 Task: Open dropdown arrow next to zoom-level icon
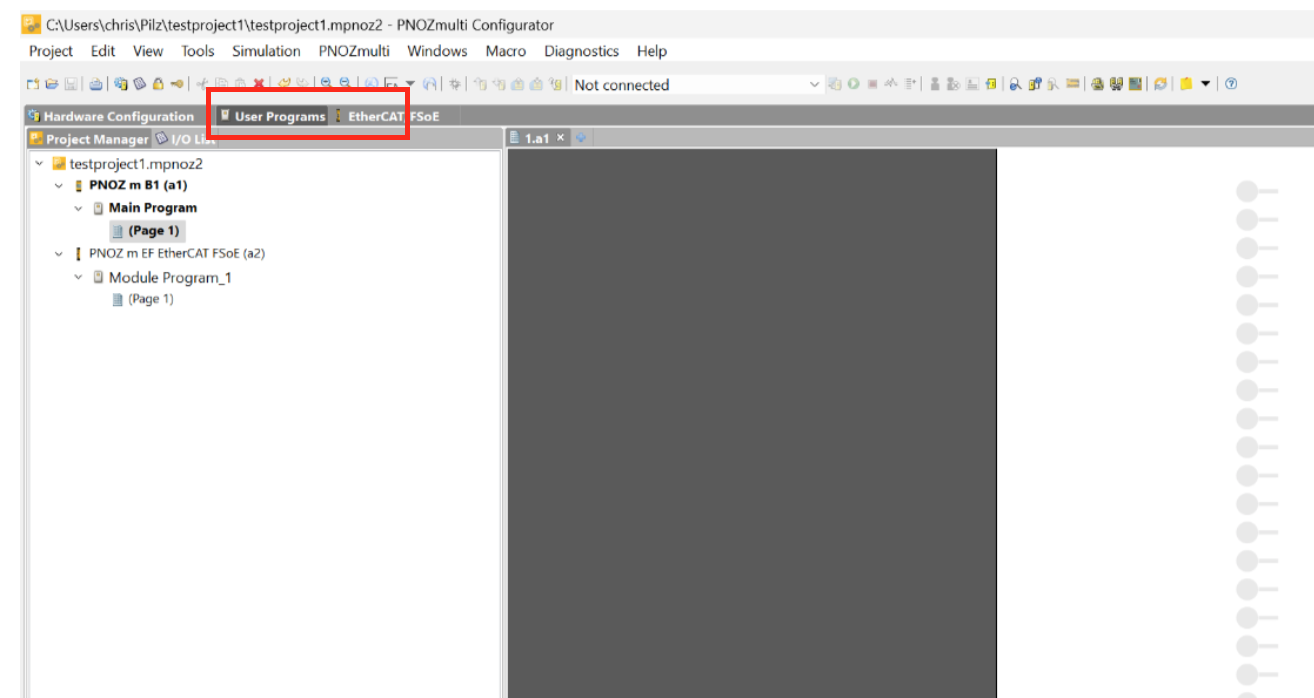coord(410,84)
